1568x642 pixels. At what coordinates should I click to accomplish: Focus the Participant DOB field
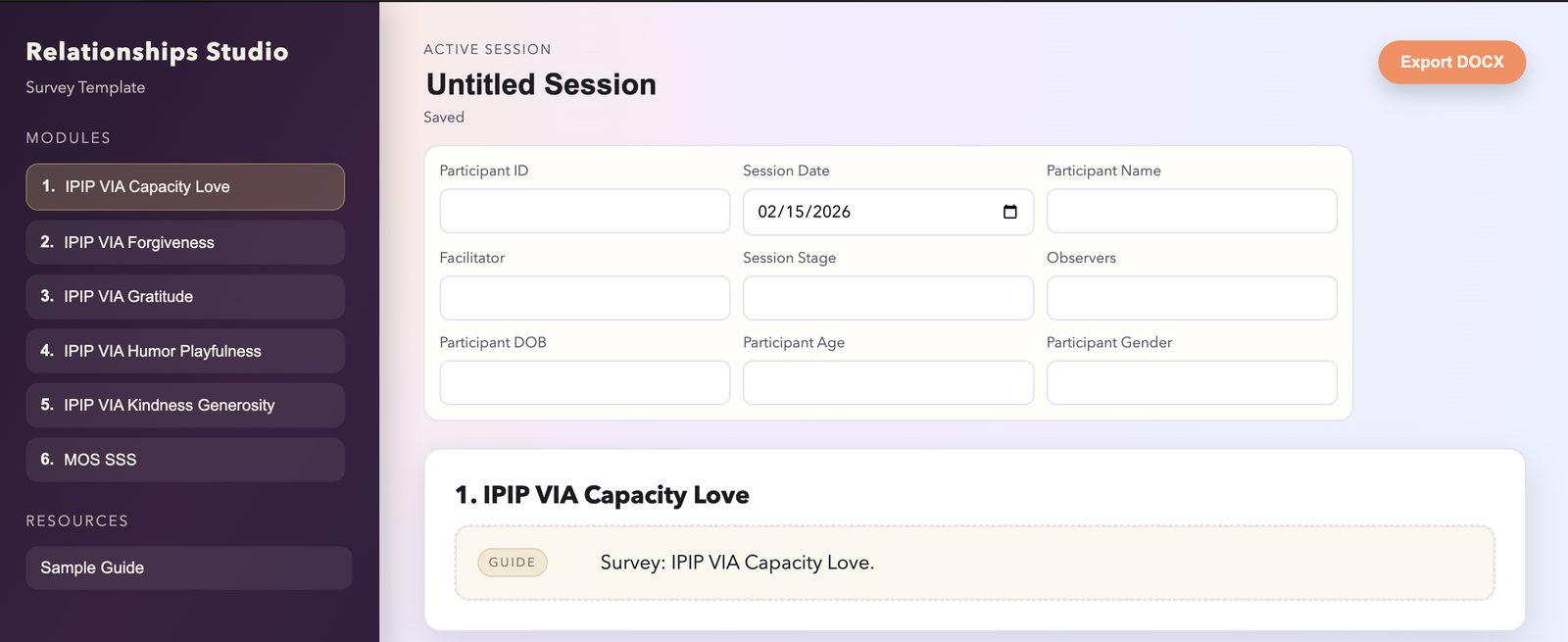click(x=584, y=383)
